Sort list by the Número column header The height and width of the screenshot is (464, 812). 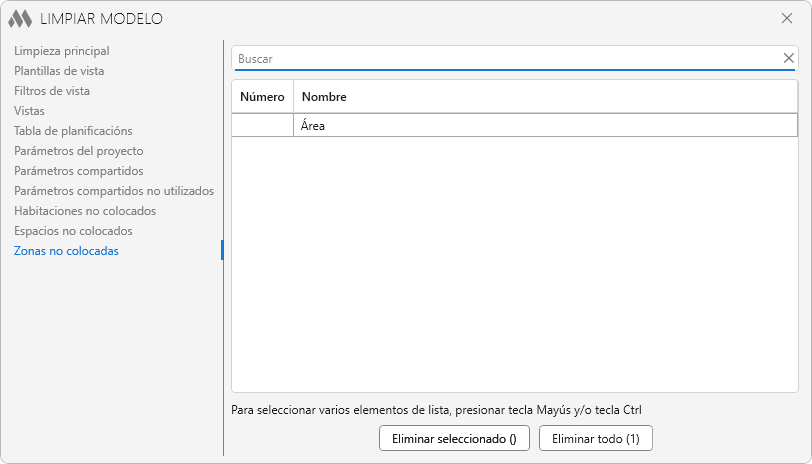pos(262,97)
